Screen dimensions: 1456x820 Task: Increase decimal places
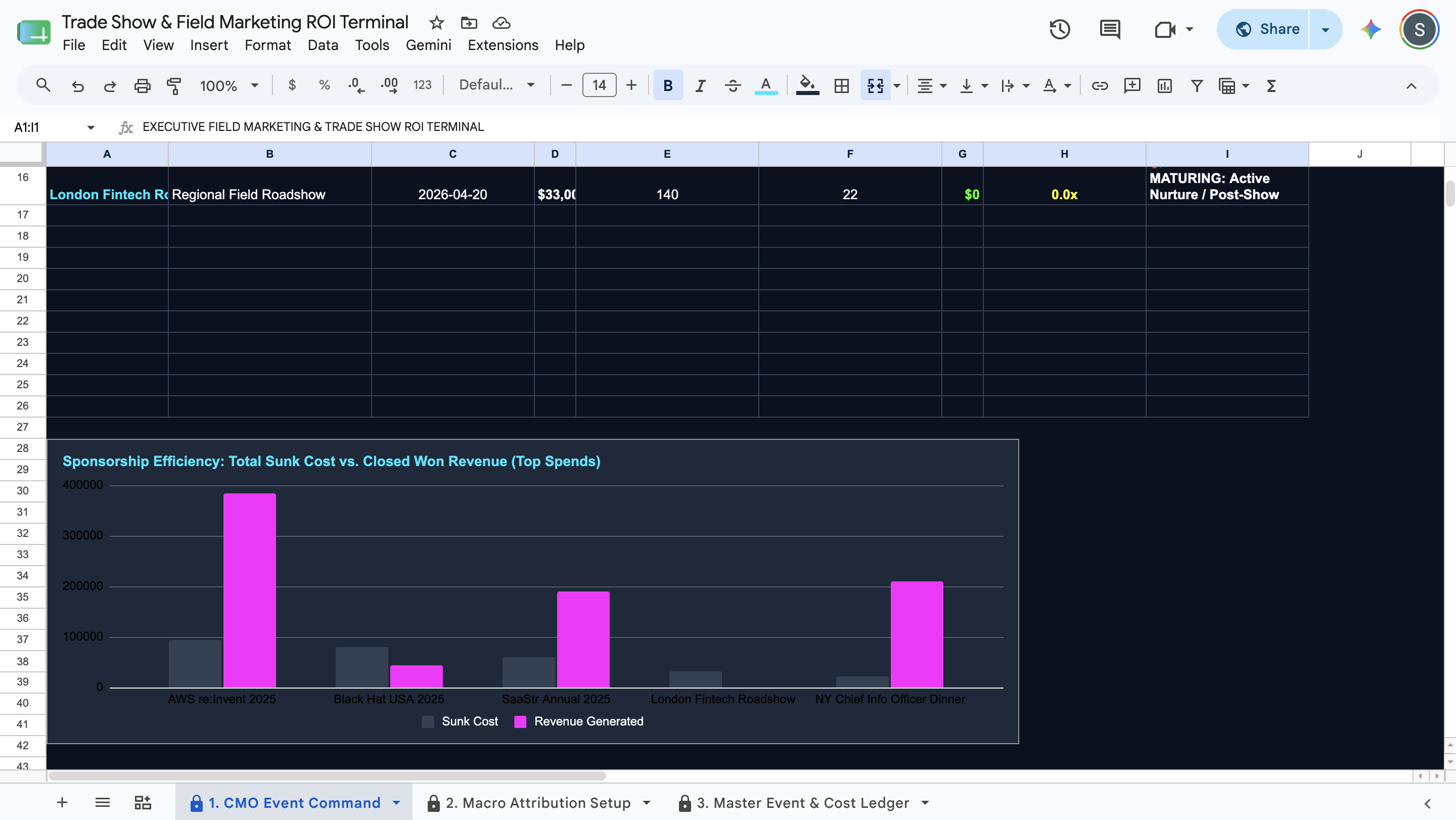point(389,85)
